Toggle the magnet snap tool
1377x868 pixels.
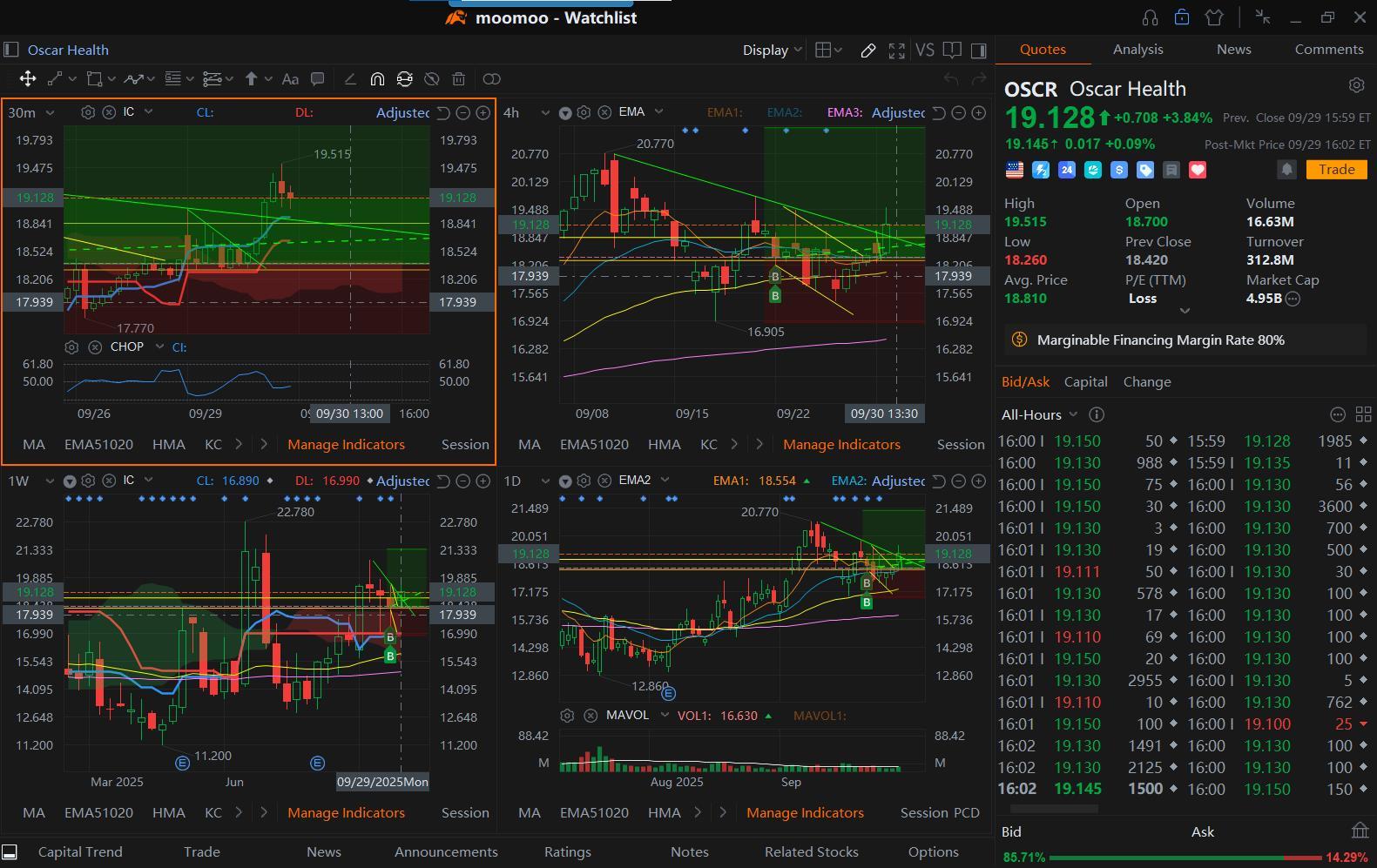(x=377, y=79)
